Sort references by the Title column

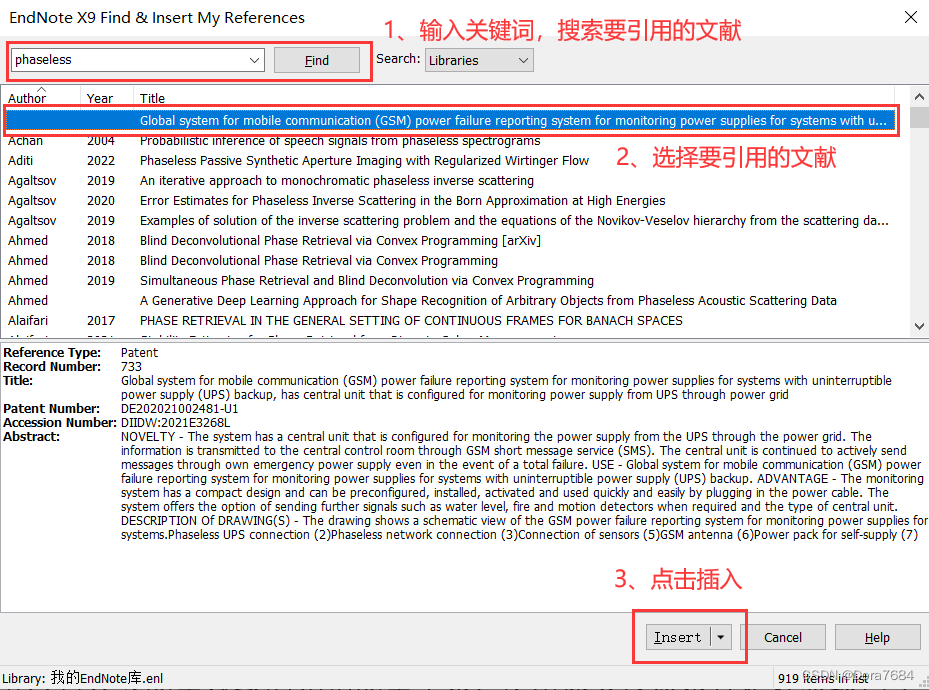point(152,98)
